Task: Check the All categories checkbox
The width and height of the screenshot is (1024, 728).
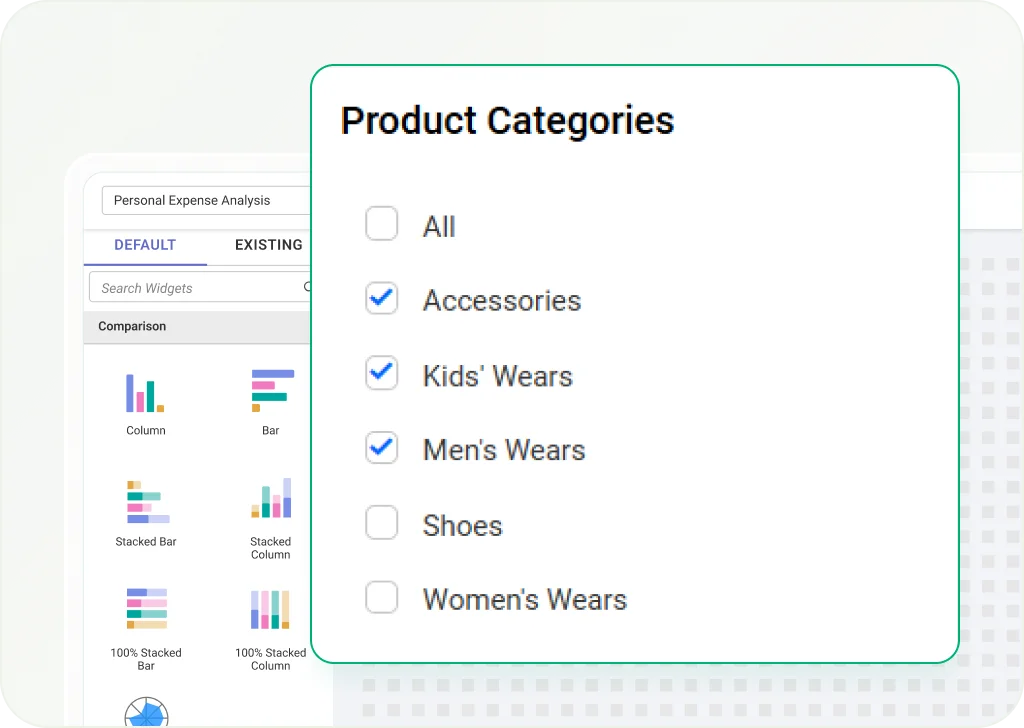Action: [x=381, y=224]
